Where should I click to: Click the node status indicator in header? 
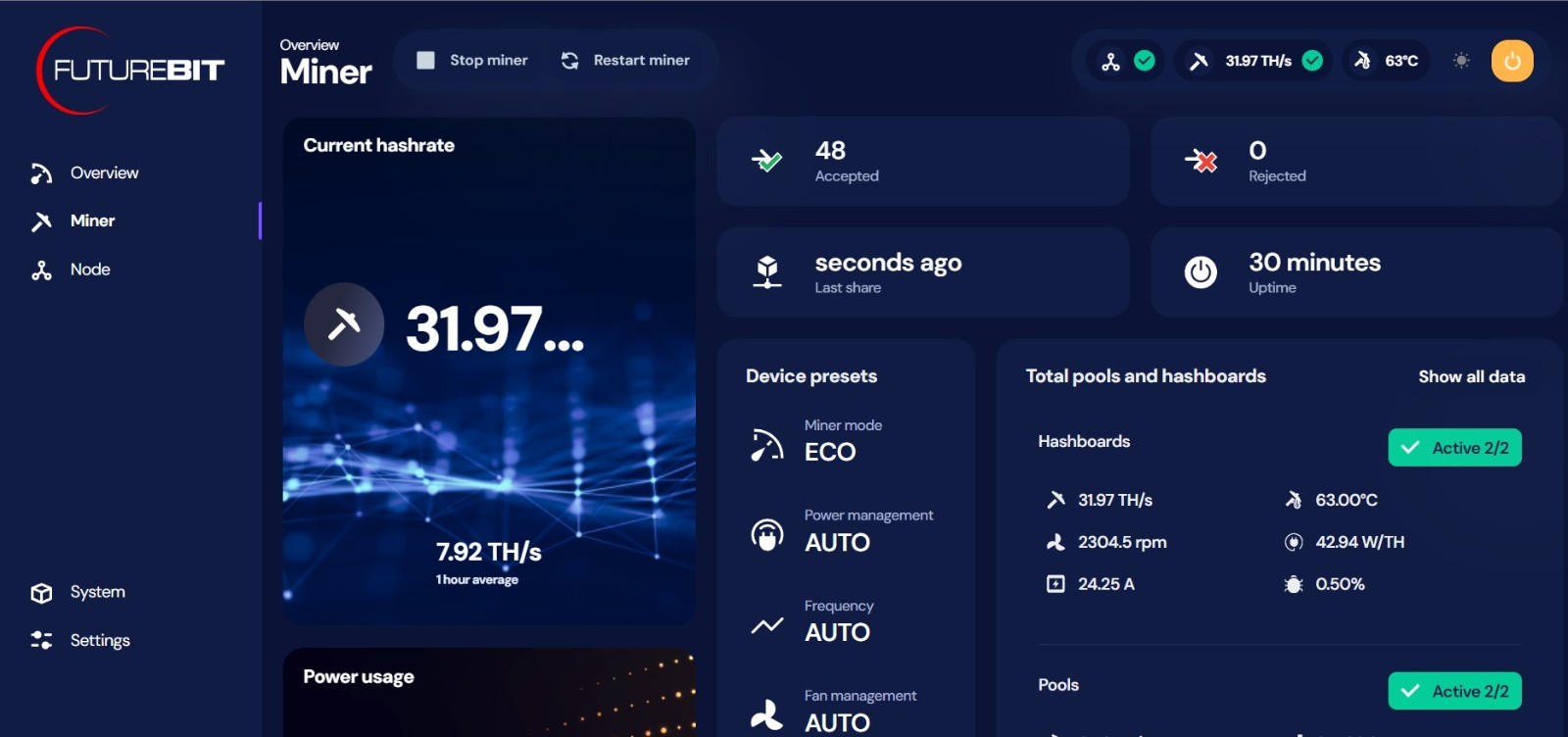pos(1126,61)
